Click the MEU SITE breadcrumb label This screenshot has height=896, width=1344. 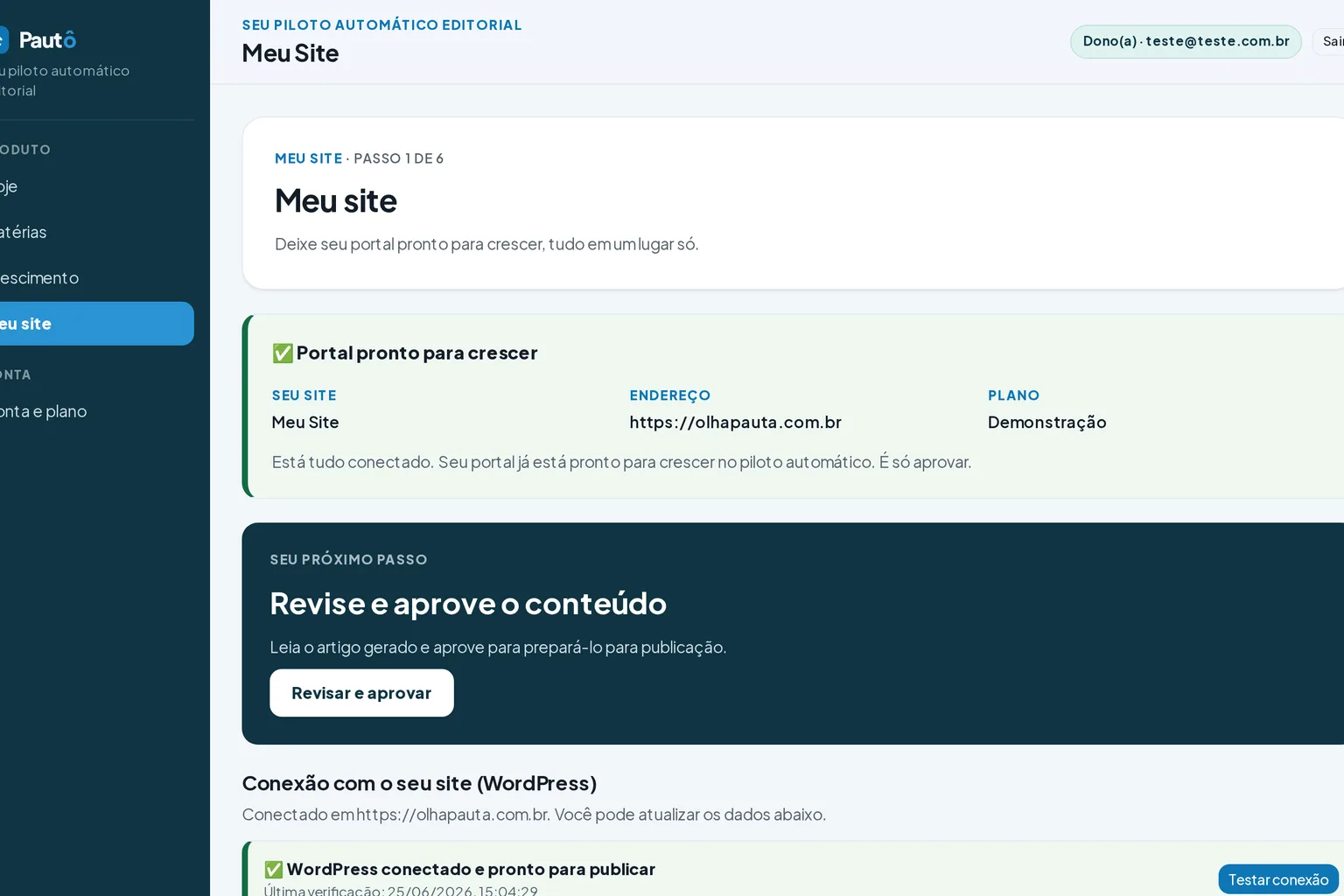click(308, 158)
